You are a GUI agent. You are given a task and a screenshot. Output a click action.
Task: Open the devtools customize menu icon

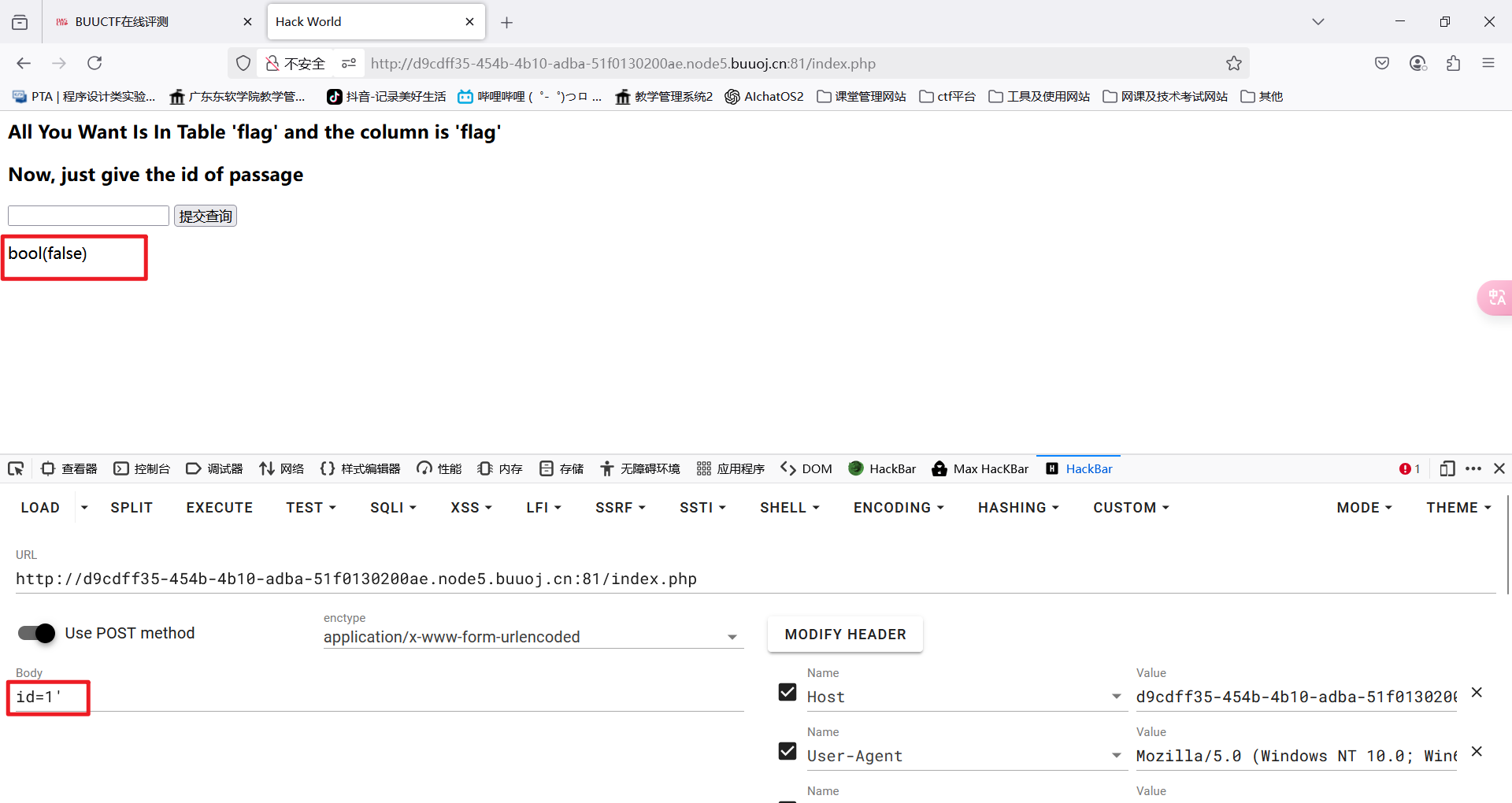click(x=1473, y=468)
